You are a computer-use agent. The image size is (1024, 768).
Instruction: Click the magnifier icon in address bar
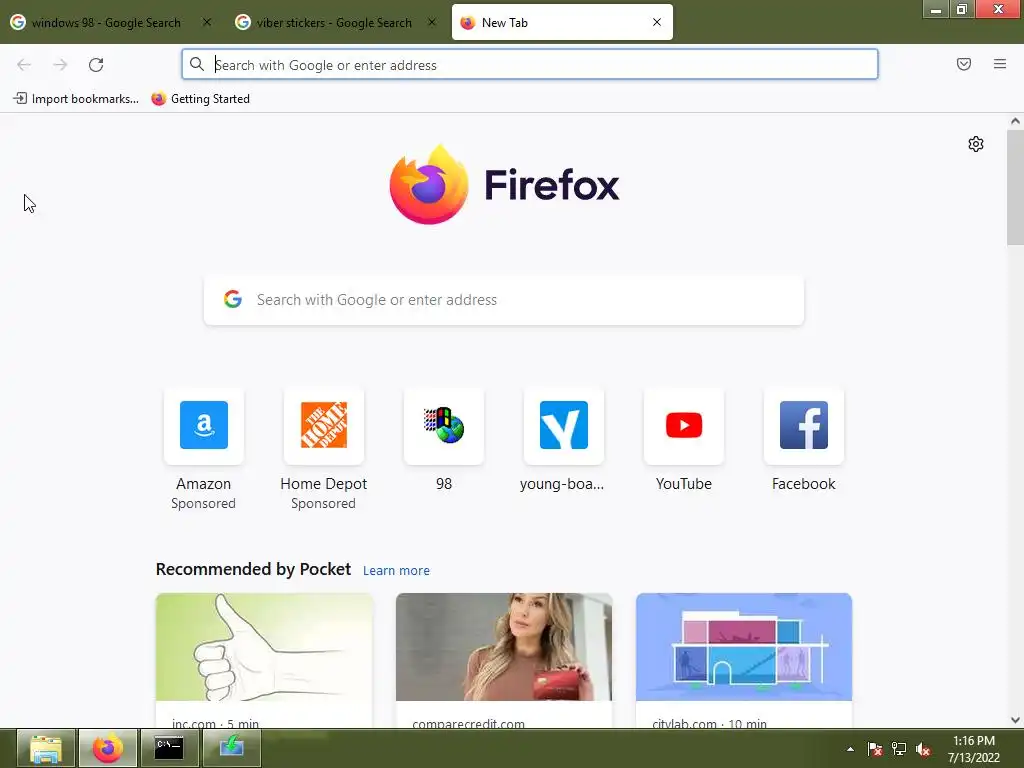pyautogui.click(x=197, y=64)
